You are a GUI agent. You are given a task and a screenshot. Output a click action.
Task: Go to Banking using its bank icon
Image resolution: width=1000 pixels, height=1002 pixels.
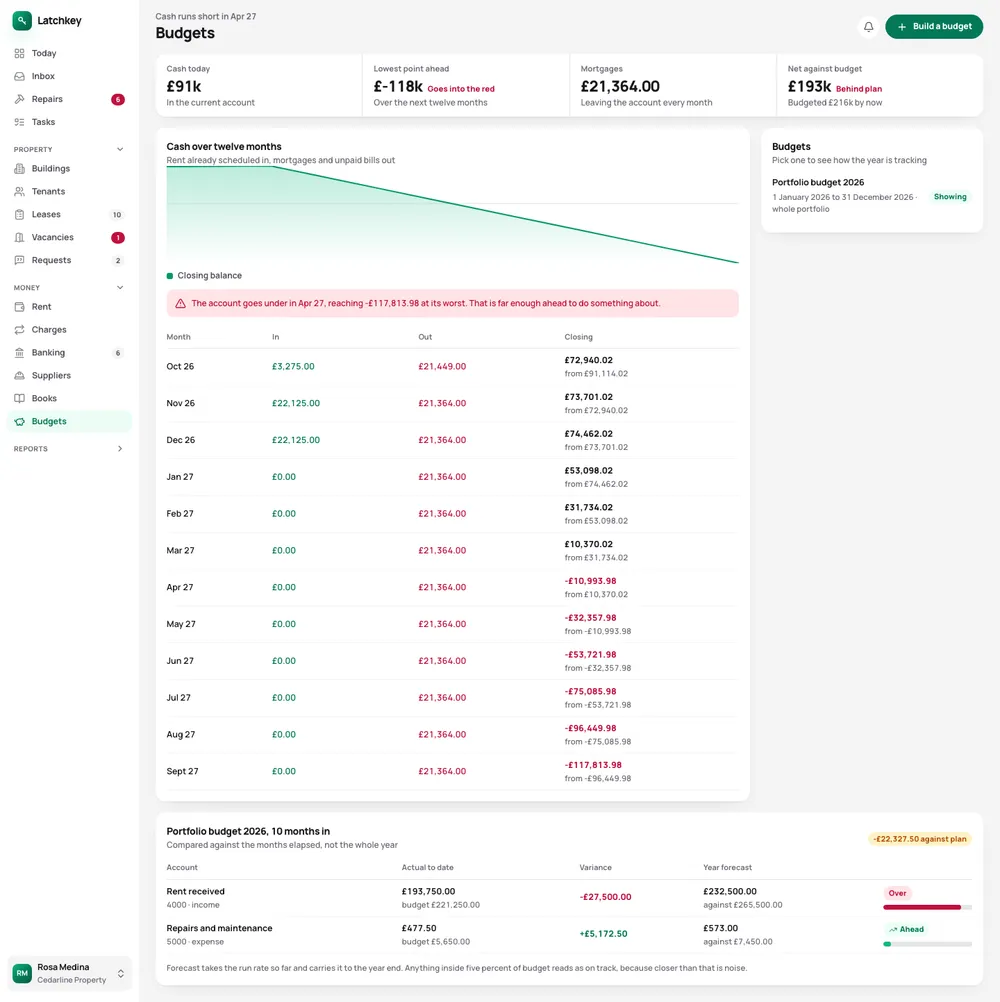point(20,353)
